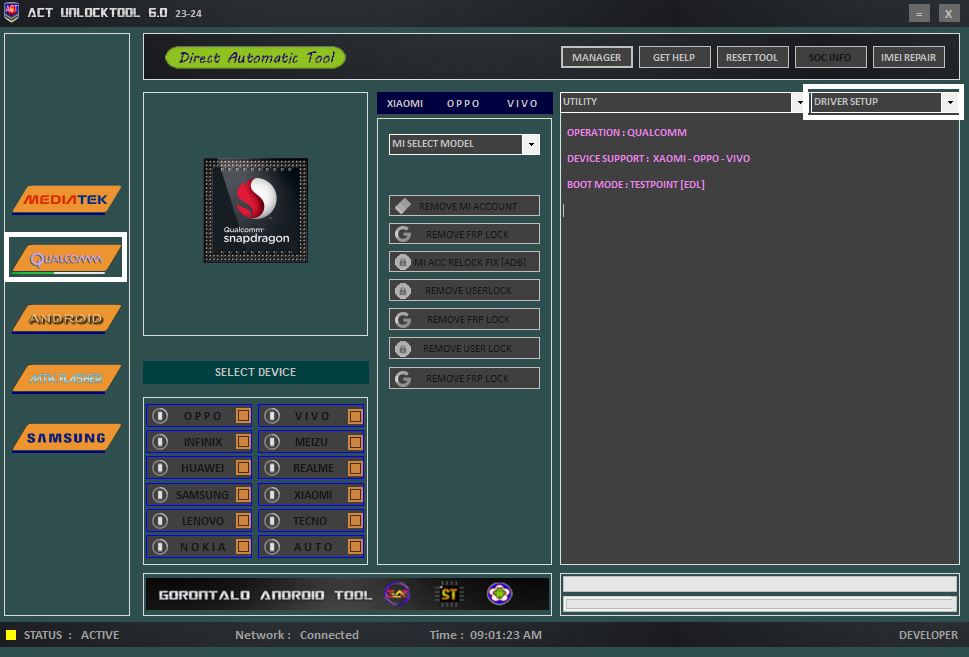Screen dimensions: 969x657
Task: Expand the DRIVER SETUP dropdown arrow
Action: click(950, 102)
